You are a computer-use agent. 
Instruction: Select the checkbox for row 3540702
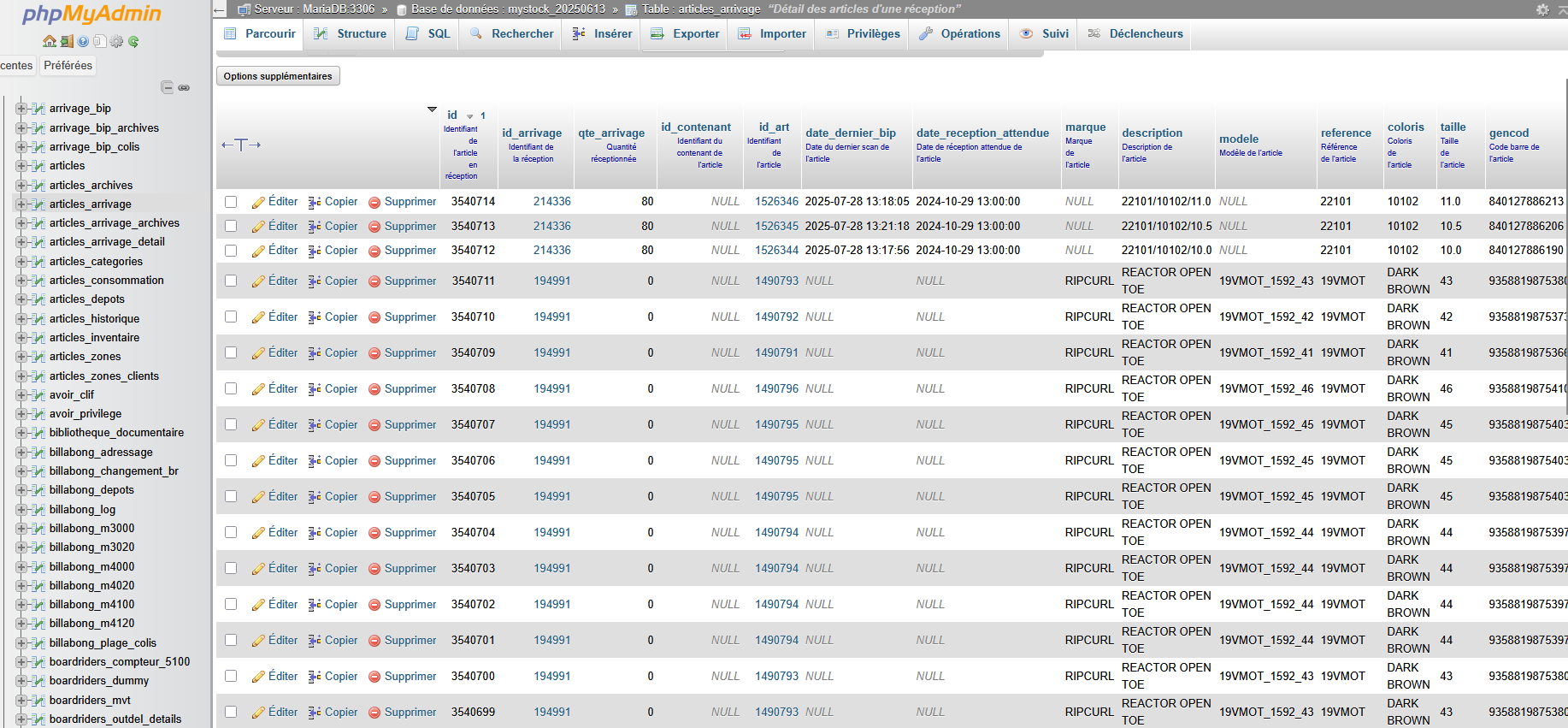point(231,604)
